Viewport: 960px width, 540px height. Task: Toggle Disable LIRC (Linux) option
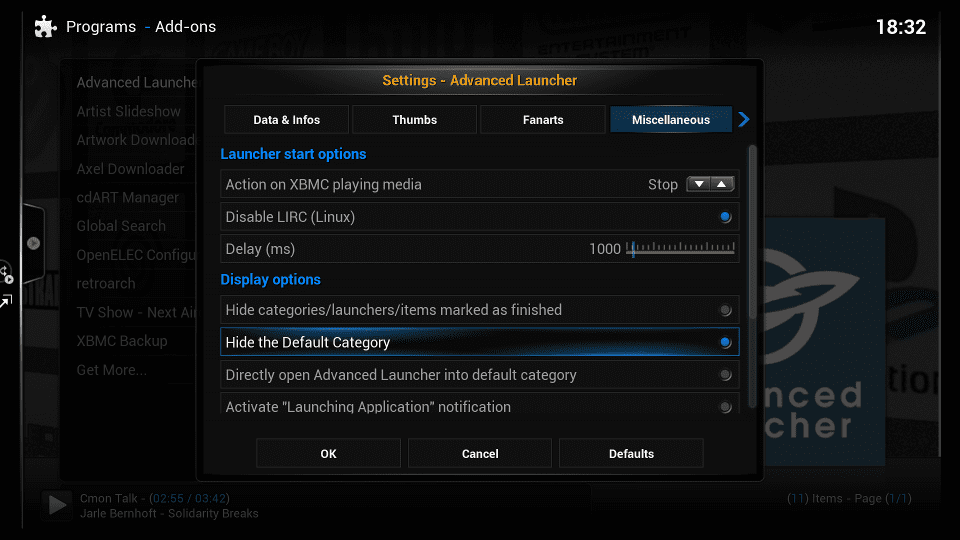726,217
